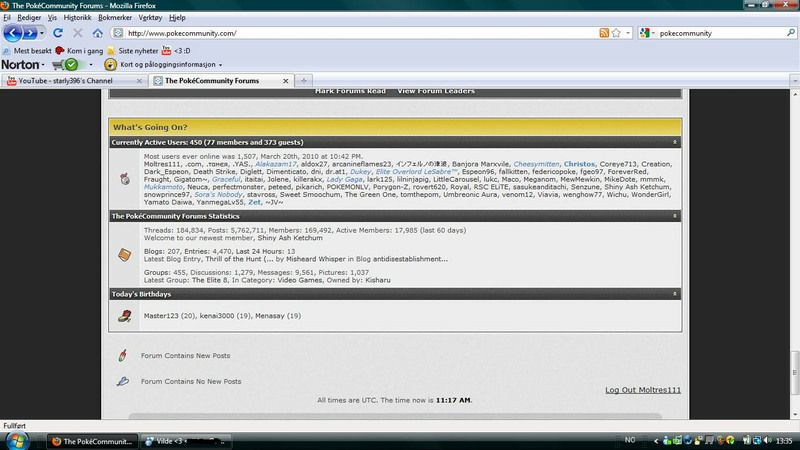Open the Norton Identity Safe icon
Viewport: 800px width, 450px height.
[110, 65]
